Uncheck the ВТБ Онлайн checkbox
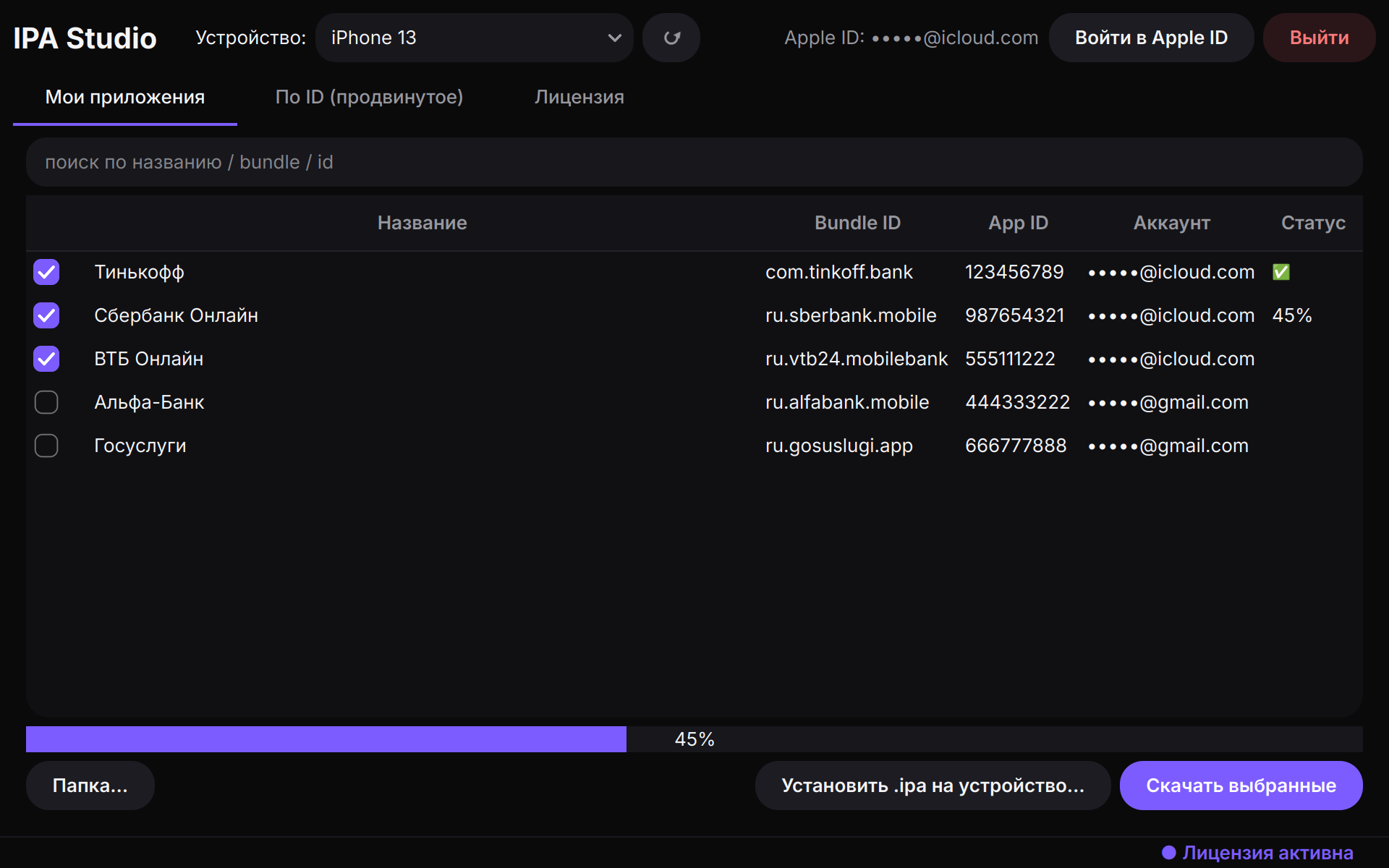 point(46,359)
